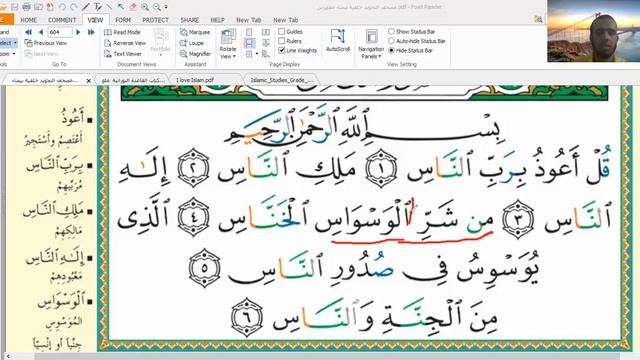Select continuous page display icon
The width and height of the screenshot is (640, 360).
pyautogui.click(x=249, y=43)
